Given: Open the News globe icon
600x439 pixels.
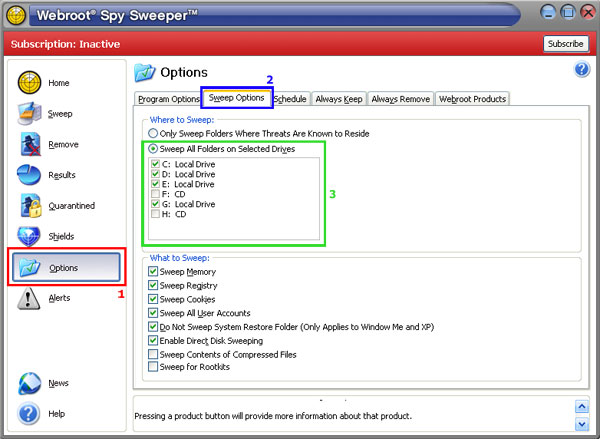Looking at the screenshot, I should [x=29, y=383].
